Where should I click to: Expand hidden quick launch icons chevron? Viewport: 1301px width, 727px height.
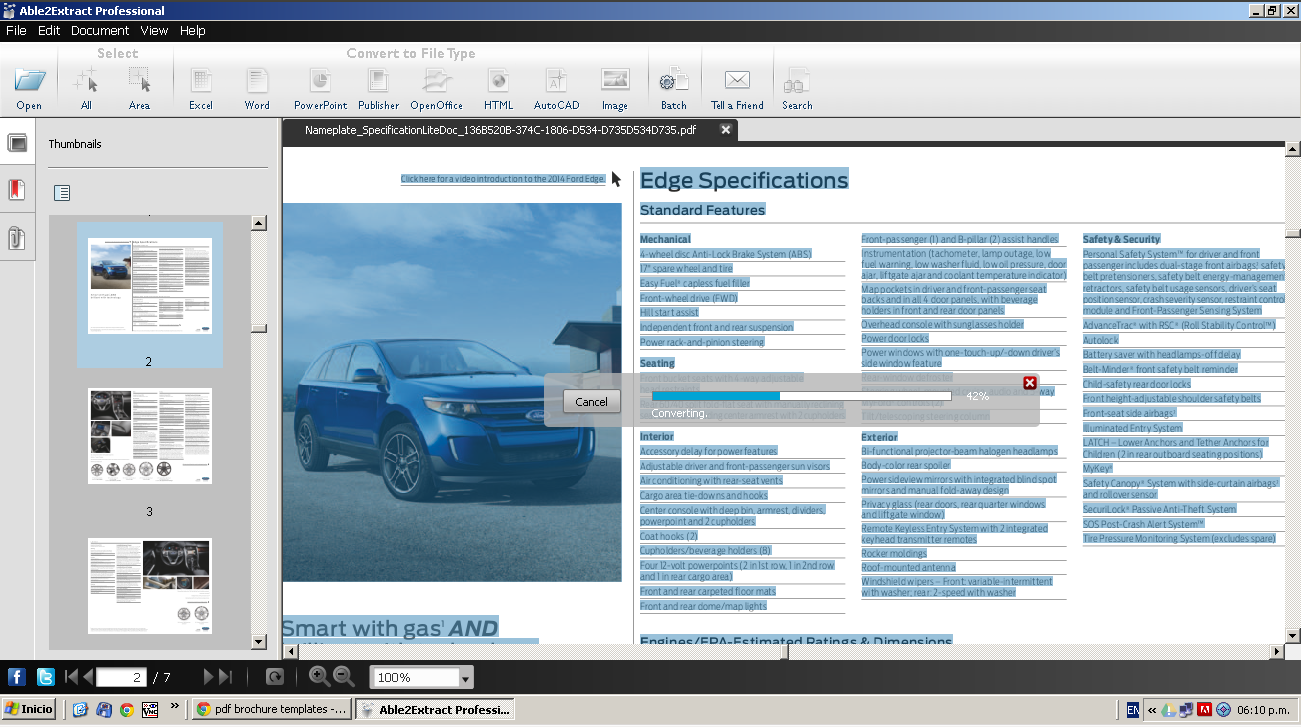pos(175,706)
